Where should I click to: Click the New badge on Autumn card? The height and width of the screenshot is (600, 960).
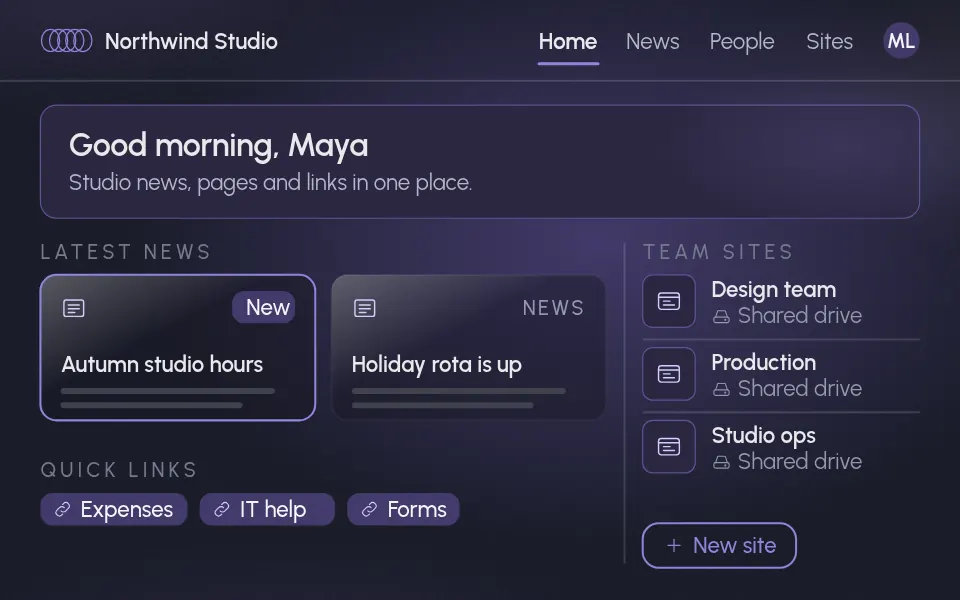(264, 307)
